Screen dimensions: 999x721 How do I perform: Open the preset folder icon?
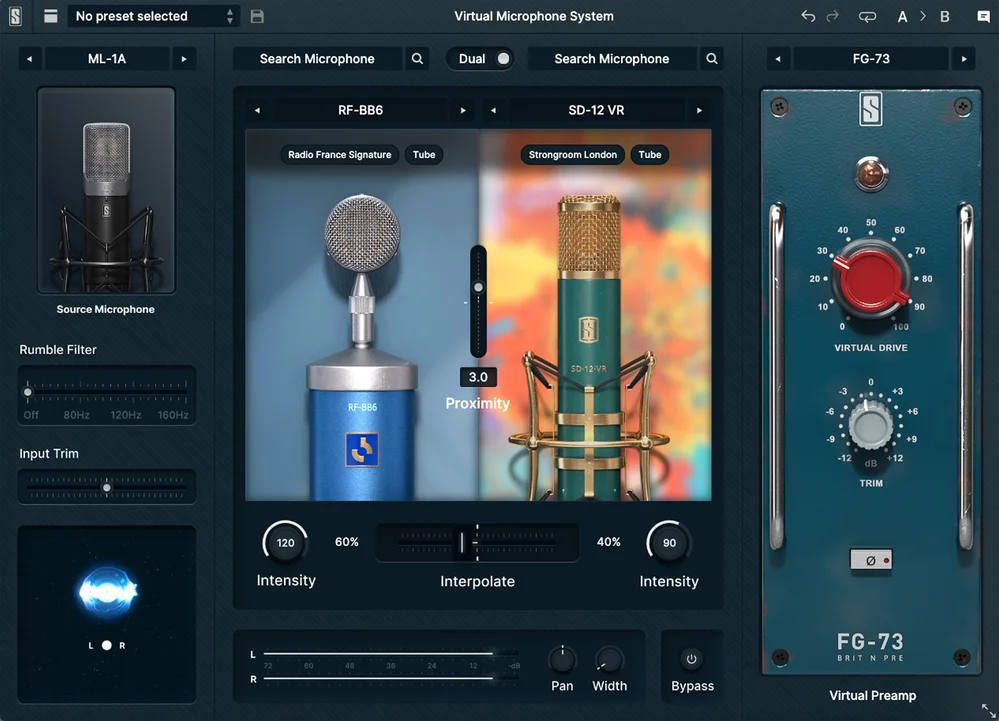[x=51, y=16]
